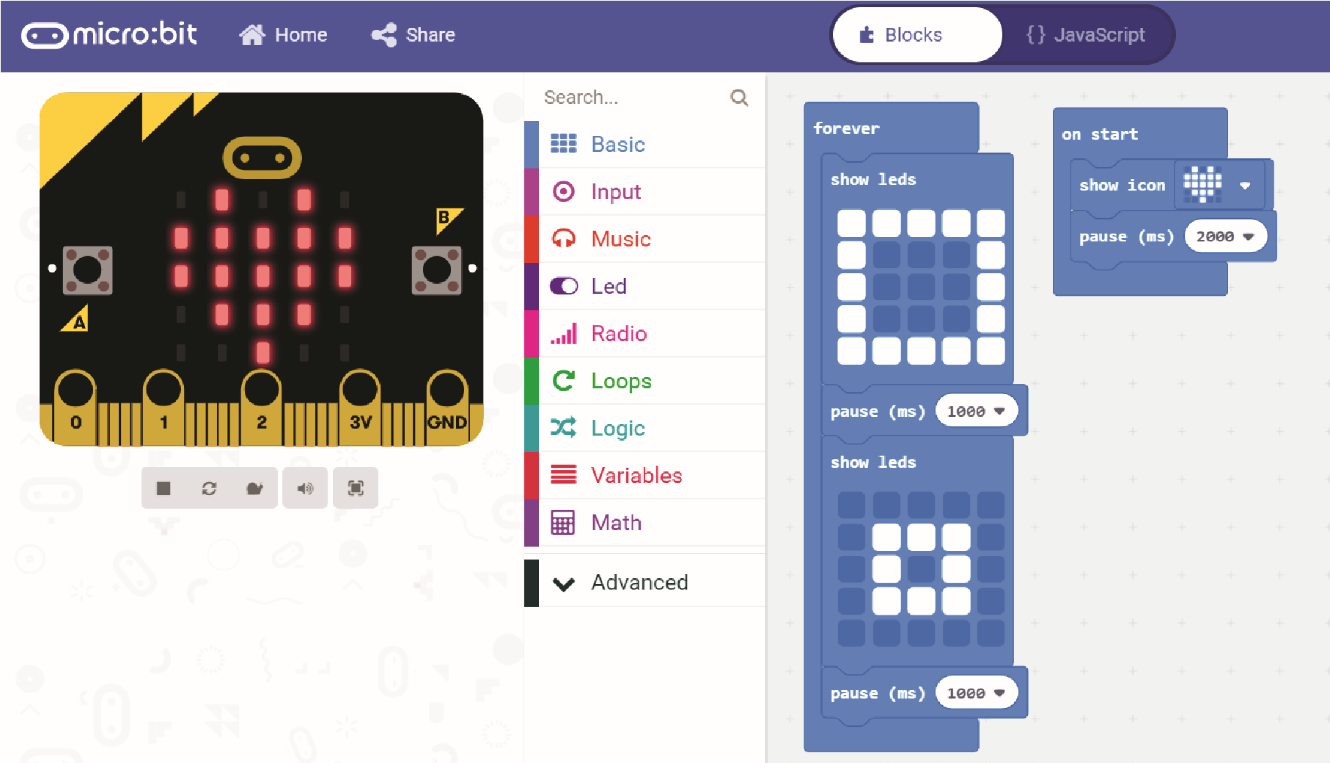The width and height of the screenshot is (1330, 763).
Task: Open pause 2000 ms dropdown
Action: click(x=1226, y=237)
